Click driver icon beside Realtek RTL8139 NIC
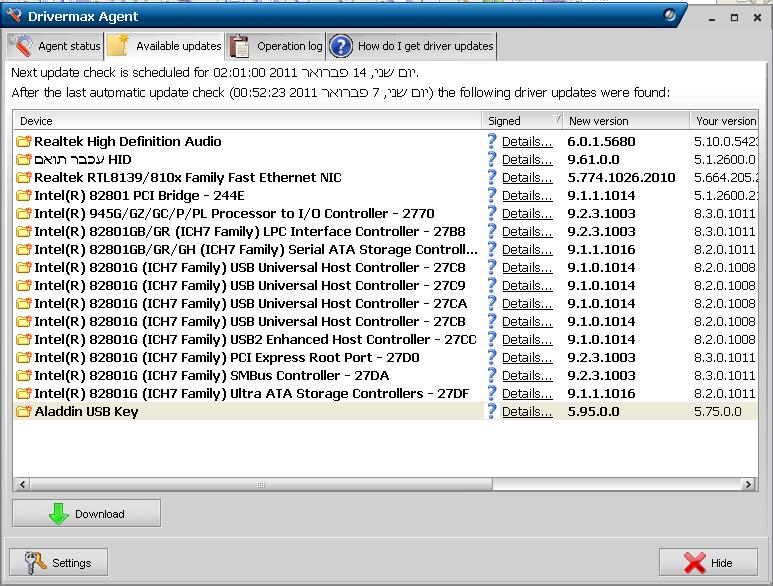 click(x=23, y=178)
